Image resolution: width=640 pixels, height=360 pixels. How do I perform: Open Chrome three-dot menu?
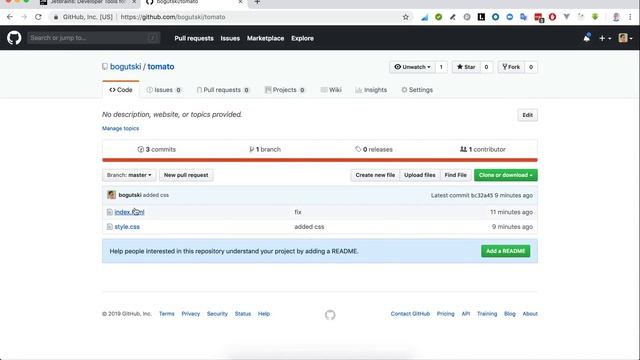pos(630,17)
